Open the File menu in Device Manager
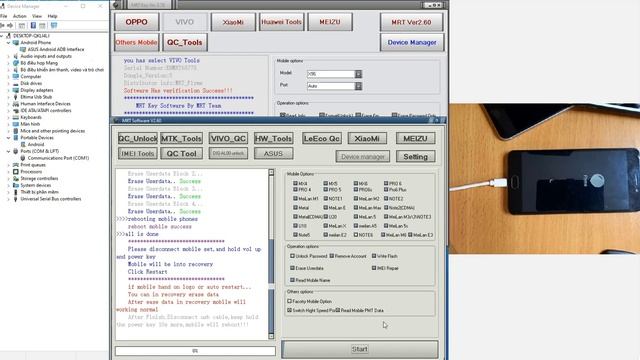Viewport: 640px width, 360px height. [4, 16]
